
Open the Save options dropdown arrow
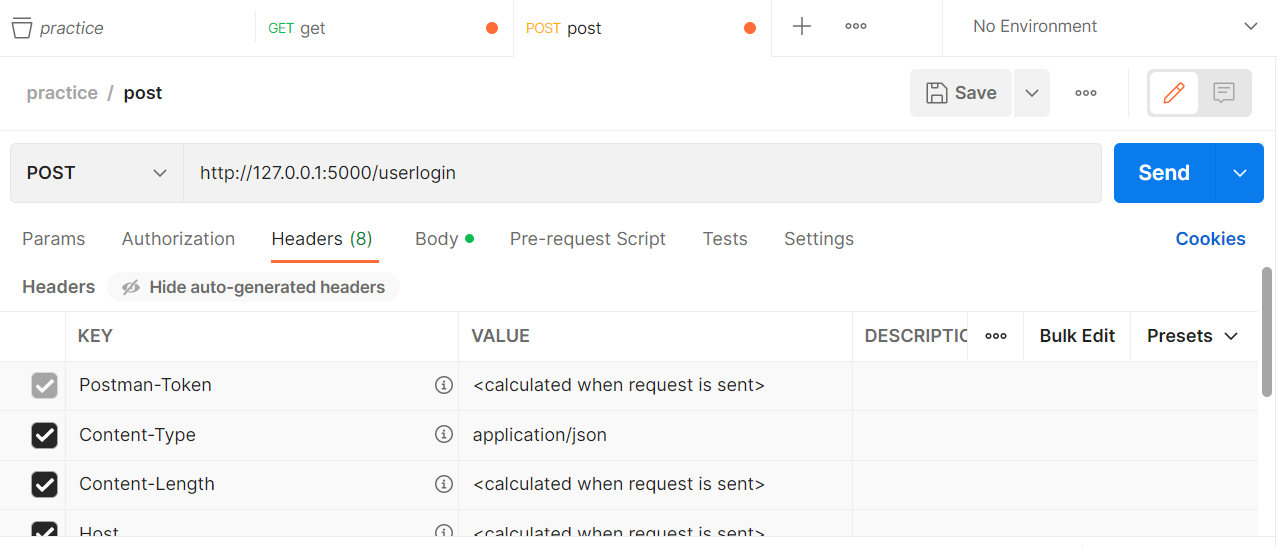tap(1032, 93)
